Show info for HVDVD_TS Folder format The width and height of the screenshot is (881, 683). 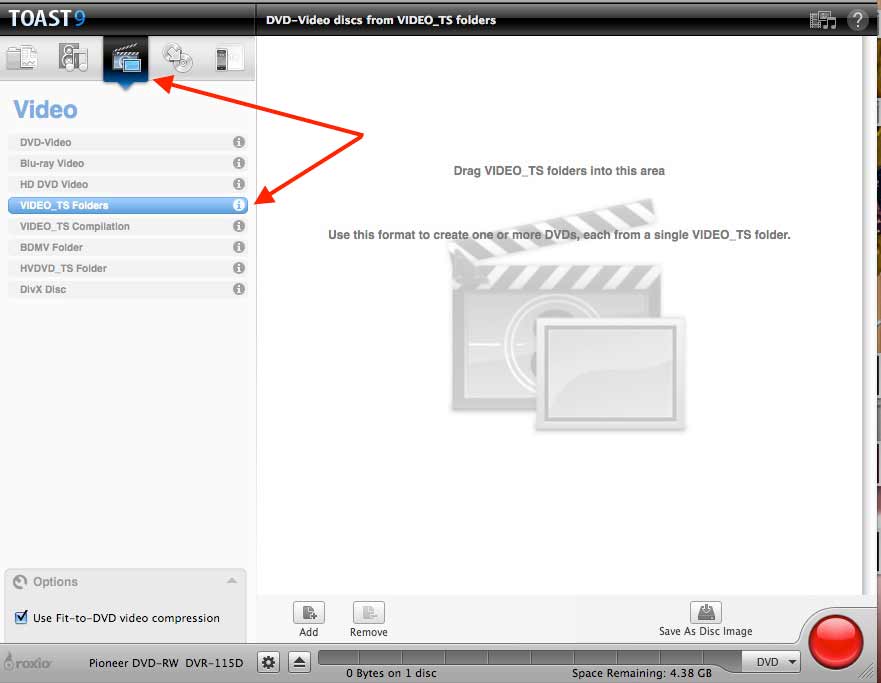(x=239, y=268)
